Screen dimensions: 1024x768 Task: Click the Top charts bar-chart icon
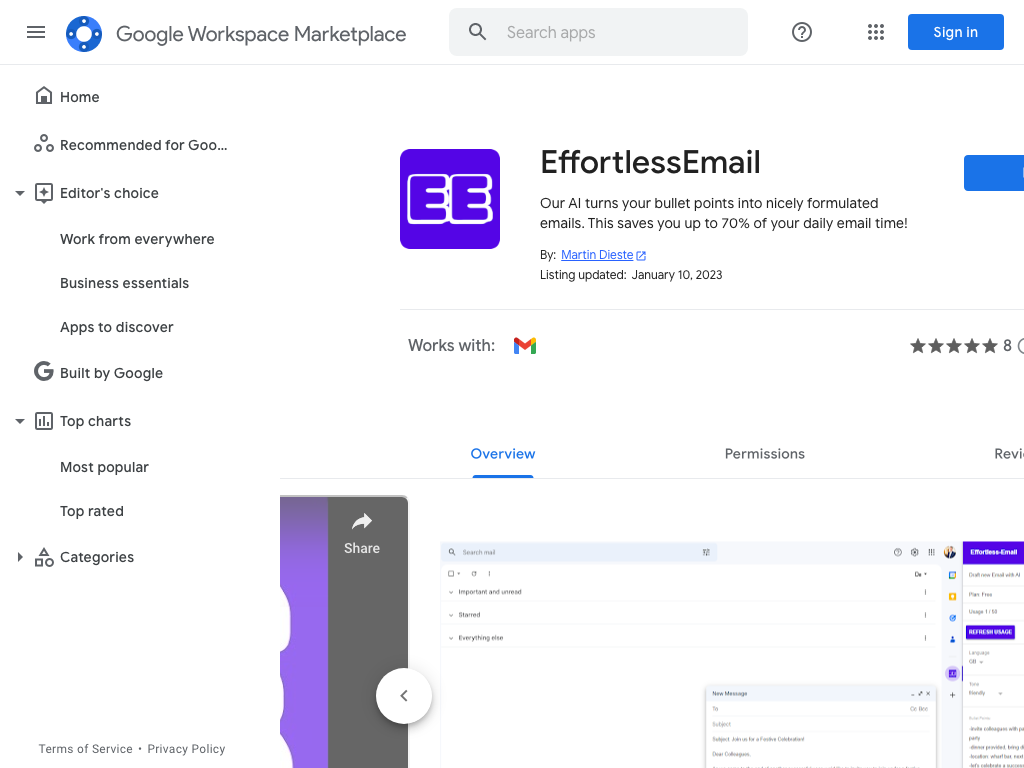click(44, 421)
